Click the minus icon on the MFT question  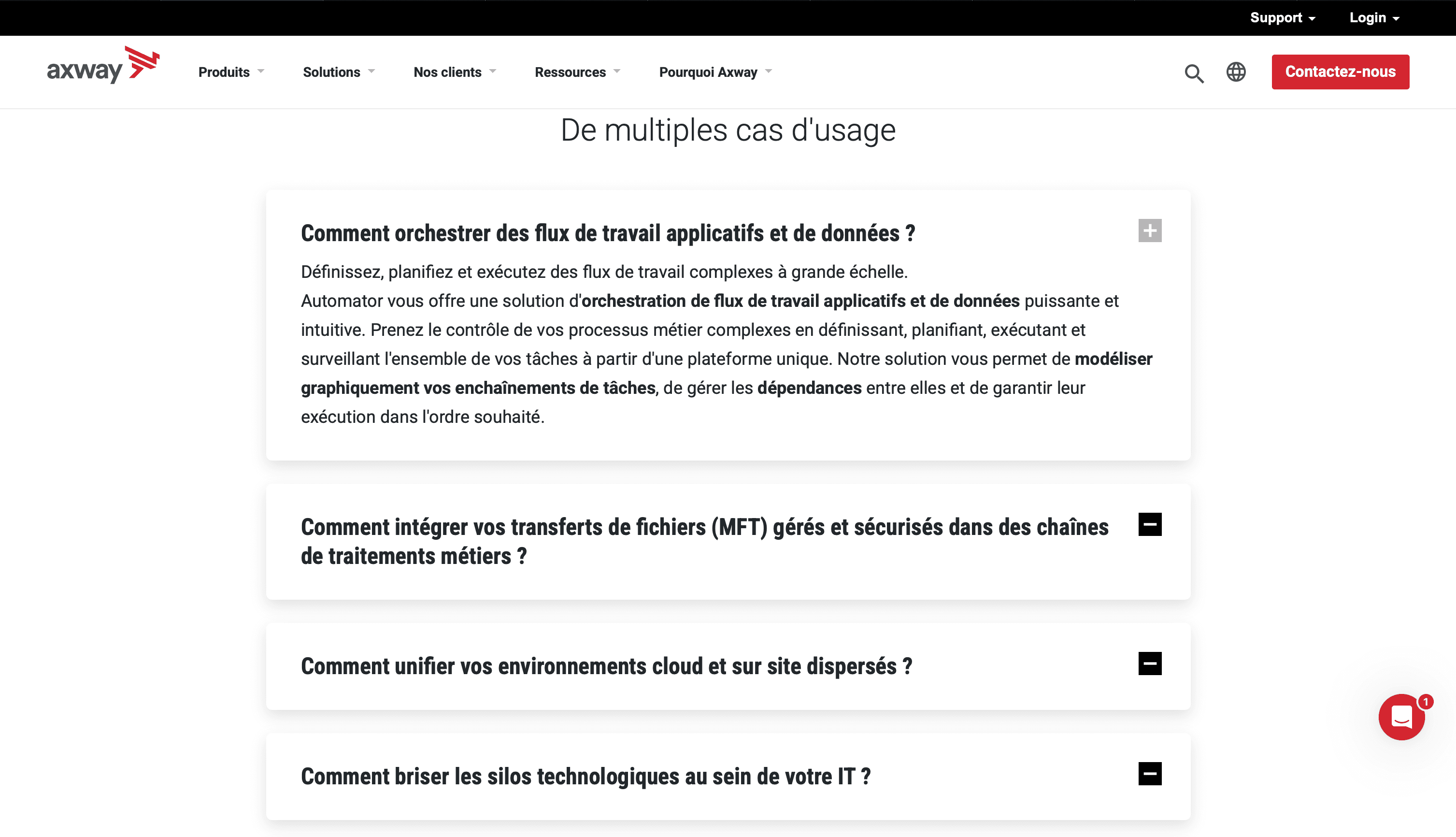pos(1149,524)
